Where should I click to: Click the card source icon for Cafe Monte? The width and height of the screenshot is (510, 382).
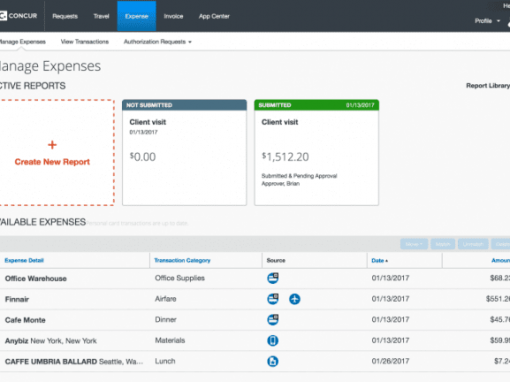[273, 320]
